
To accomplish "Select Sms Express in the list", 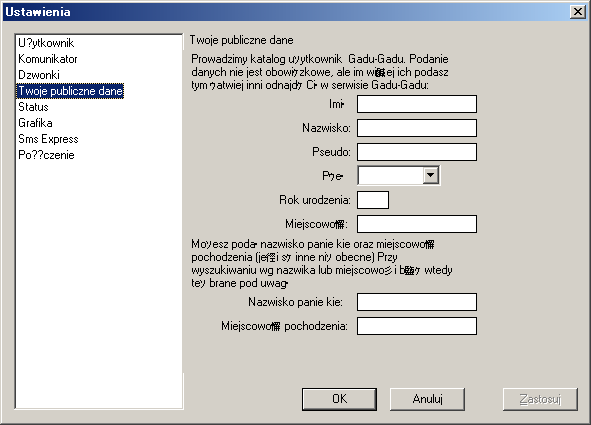I will 48,139.
